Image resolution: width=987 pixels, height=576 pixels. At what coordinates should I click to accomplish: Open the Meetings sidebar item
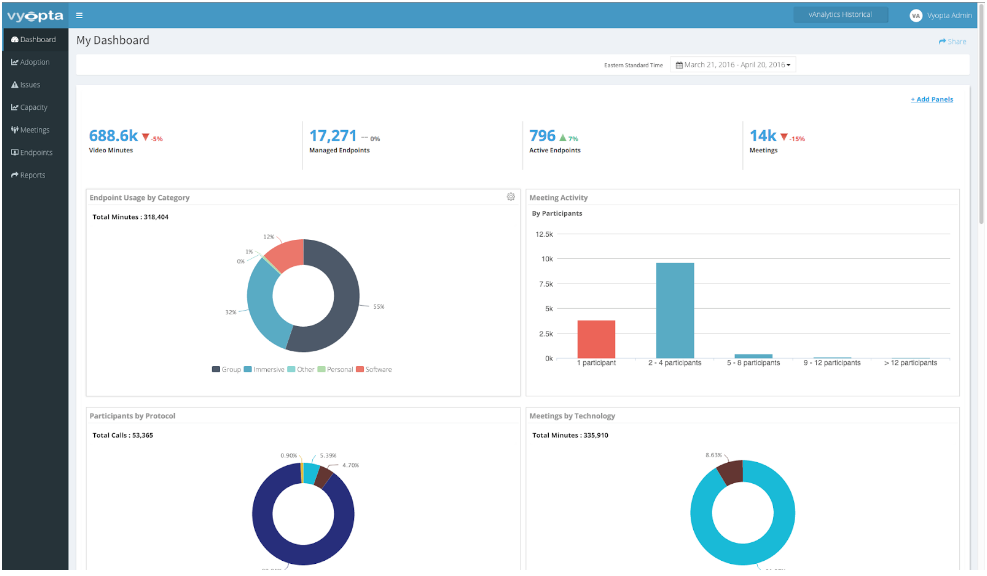(35, 130)
